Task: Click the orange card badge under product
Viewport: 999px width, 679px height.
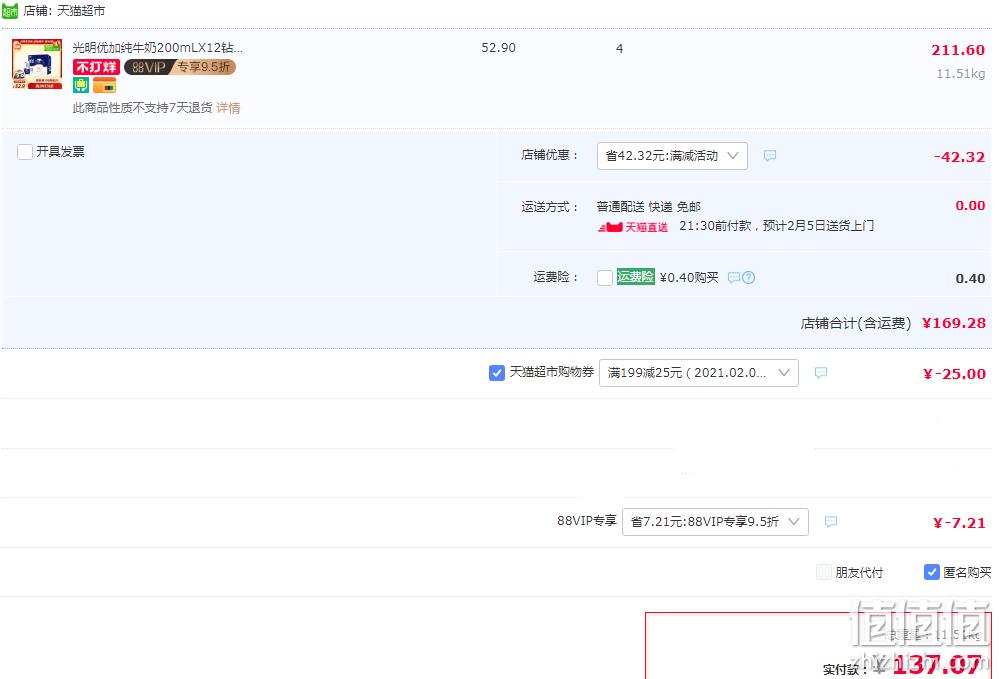Action: click(x=104, y=85)
